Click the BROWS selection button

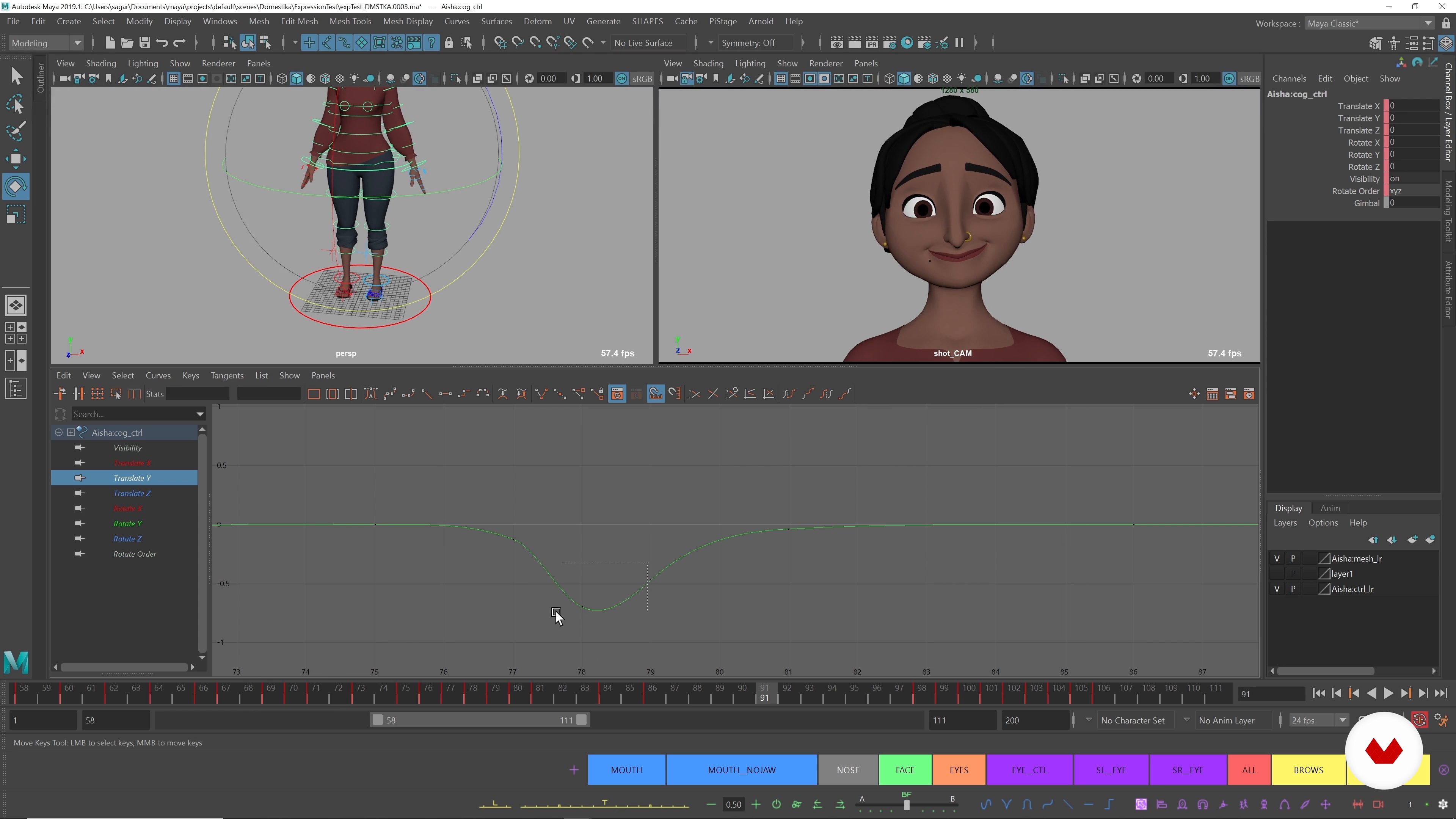click(1308, 770)
